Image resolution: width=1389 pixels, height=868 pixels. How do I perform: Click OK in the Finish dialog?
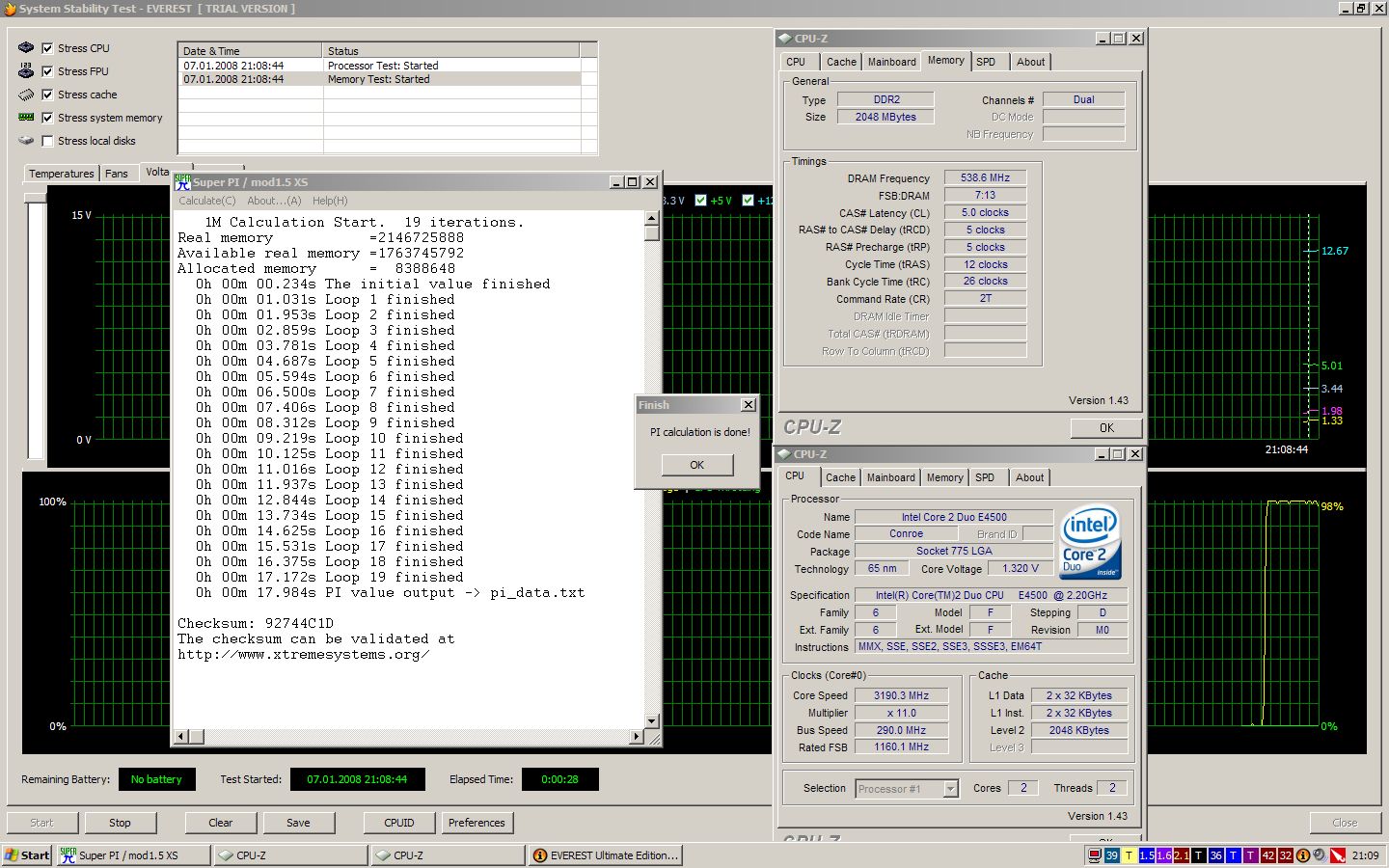697,465
